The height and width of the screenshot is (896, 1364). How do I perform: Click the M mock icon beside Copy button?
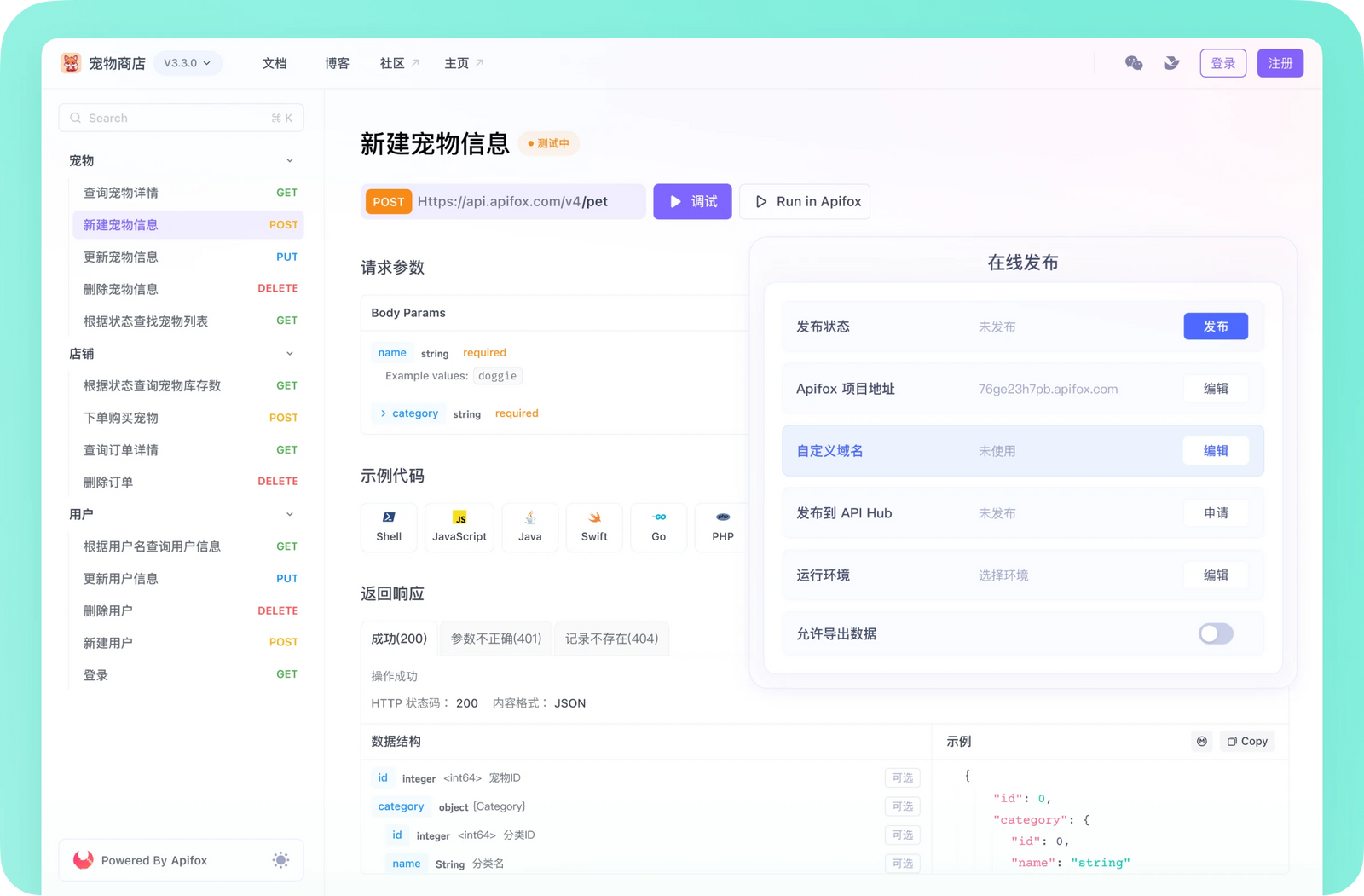pos(1202,741)
